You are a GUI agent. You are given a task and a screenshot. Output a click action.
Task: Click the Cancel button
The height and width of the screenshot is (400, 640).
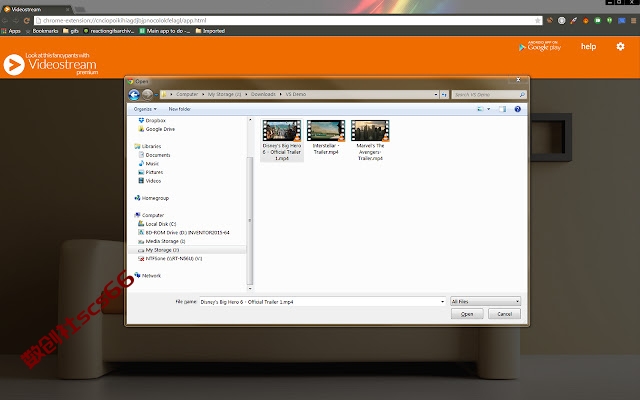(504, 314)
